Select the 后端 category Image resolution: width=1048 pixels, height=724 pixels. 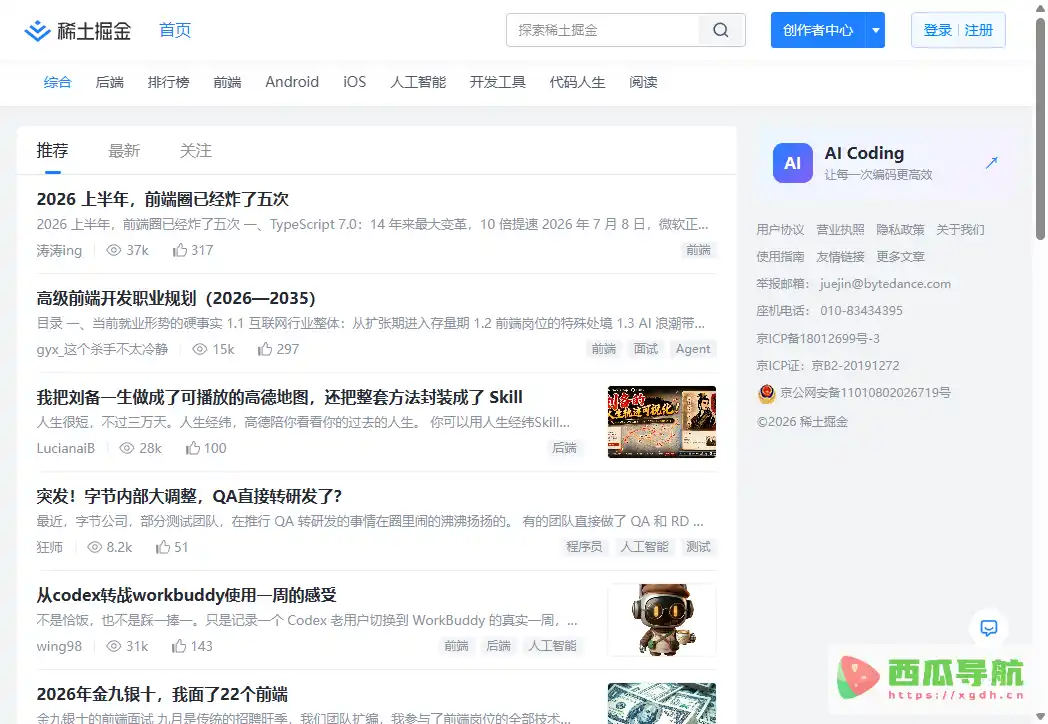pos(110,82)
